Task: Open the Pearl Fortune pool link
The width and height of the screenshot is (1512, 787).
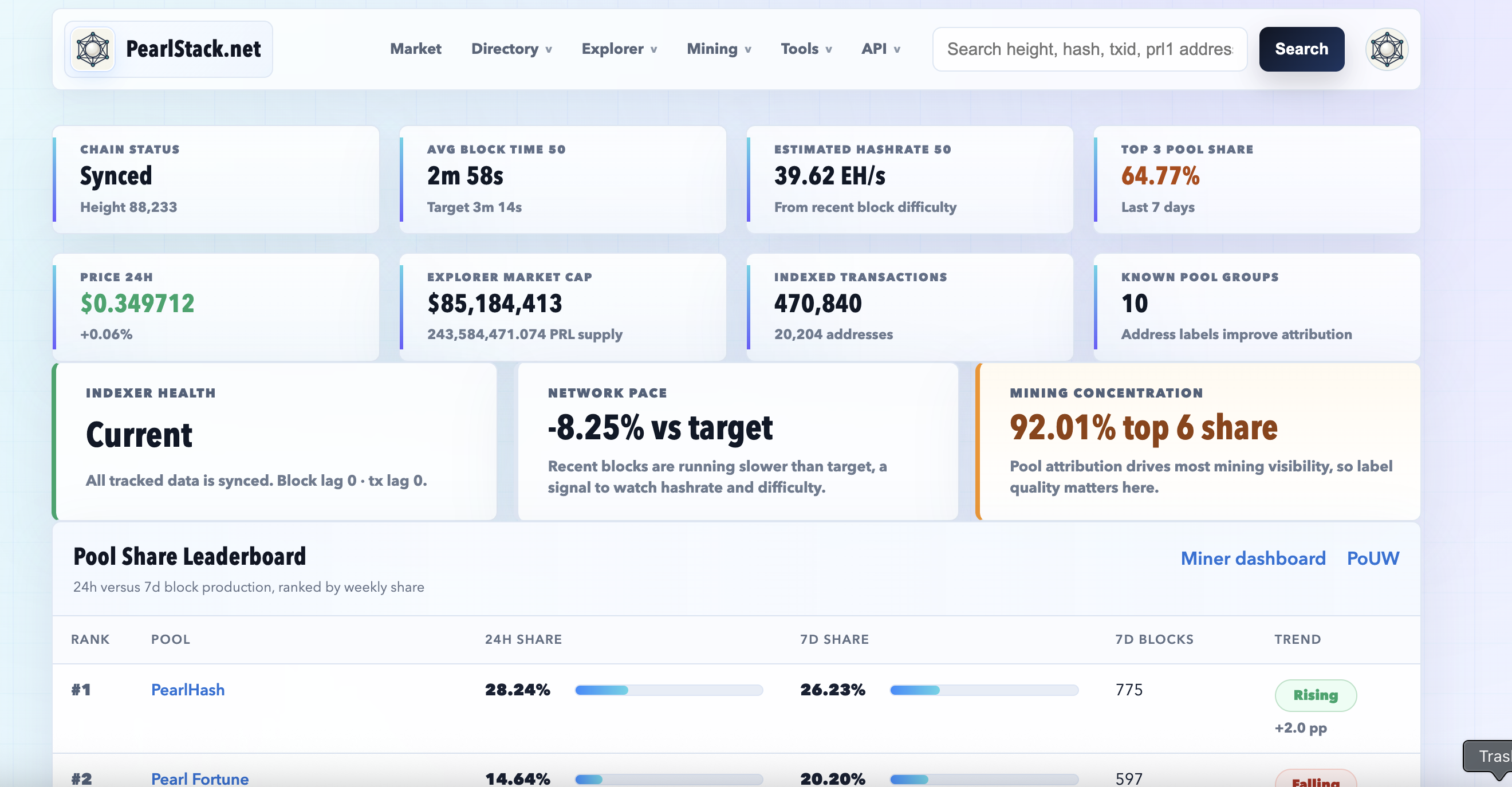Action: tap(199, 779)
